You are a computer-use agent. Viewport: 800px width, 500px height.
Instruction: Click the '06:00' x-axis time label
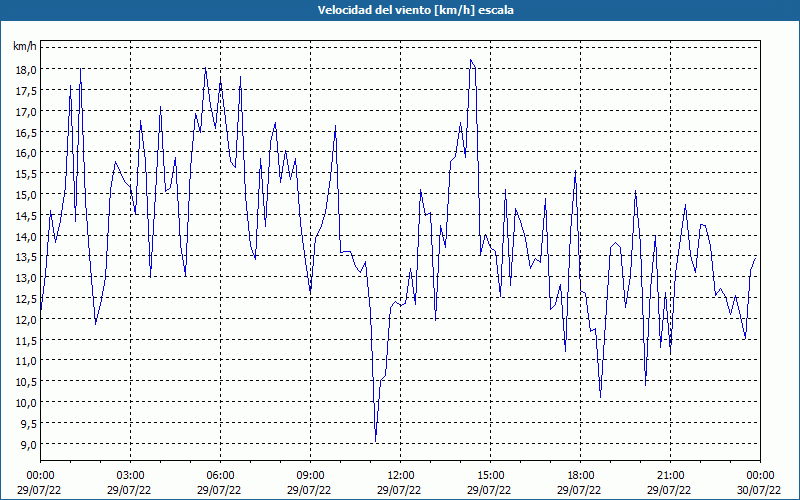(x=220, y=476)
